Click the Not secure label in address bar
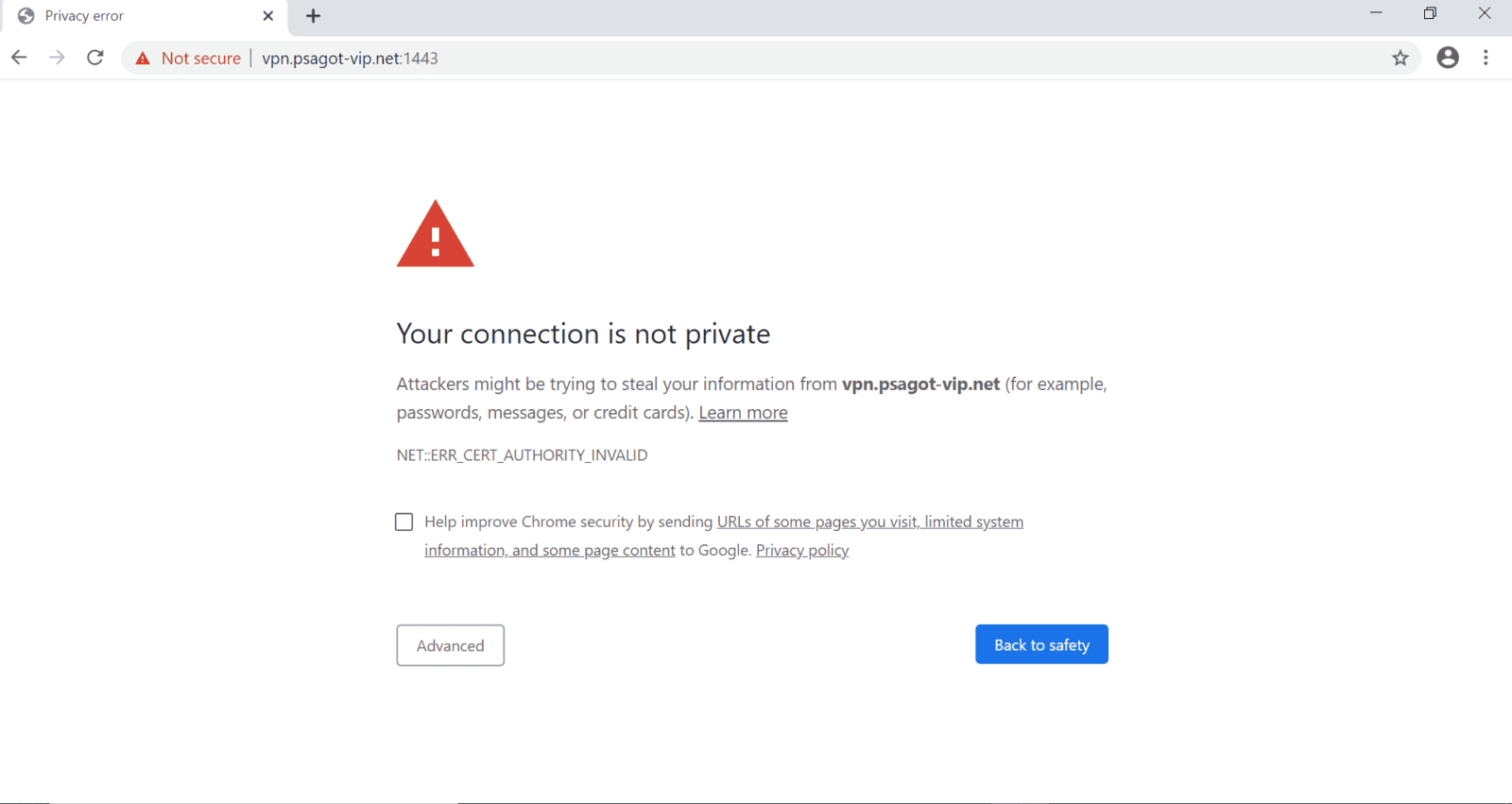This screenshot has width=1512, height=804. (200, 59)
